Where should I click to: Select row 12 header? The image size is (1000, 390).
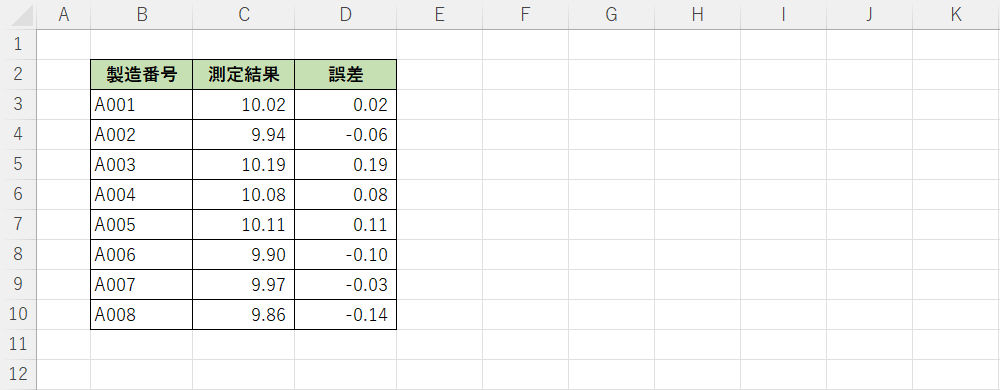[x=18, y=374]
